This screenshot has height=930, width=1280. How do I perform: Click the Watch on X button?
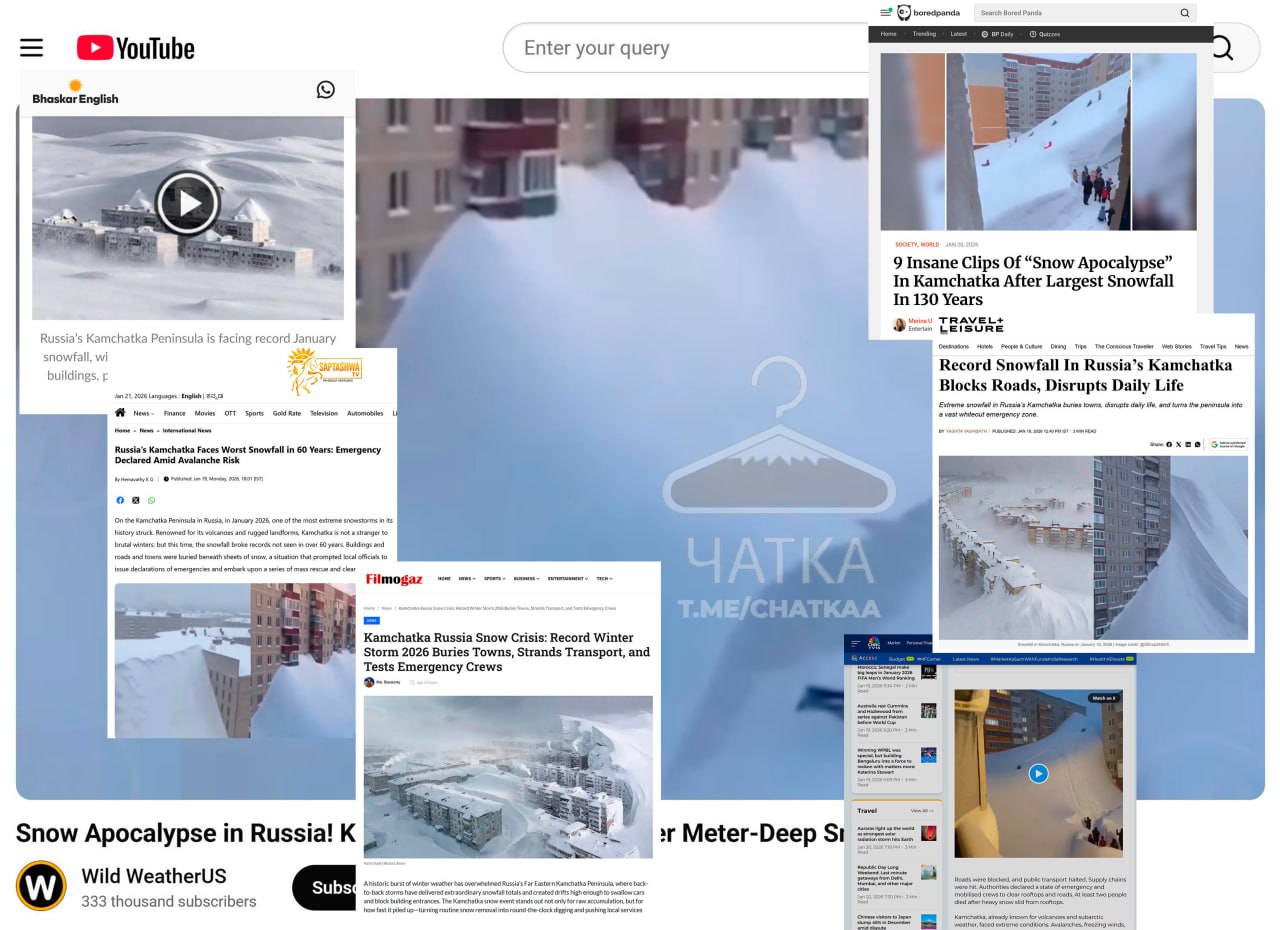click(x=1103, y=698)
